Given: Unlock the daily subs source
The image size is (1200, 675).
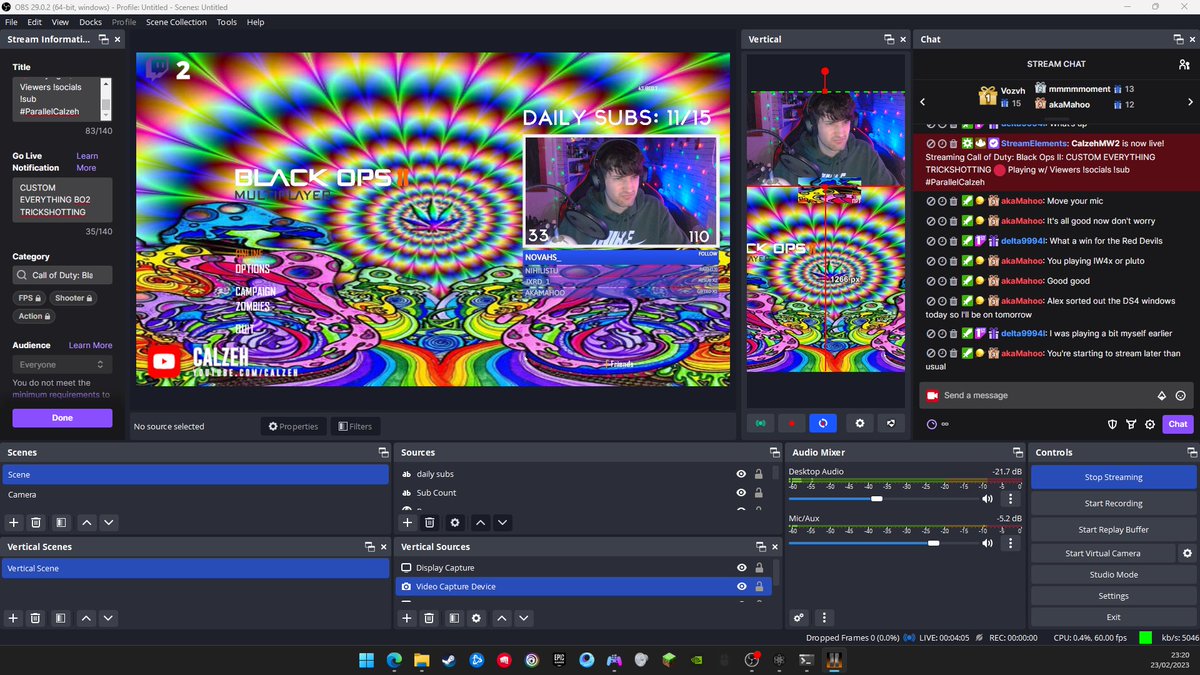Looking at the screenshot, I should point(759,474).
